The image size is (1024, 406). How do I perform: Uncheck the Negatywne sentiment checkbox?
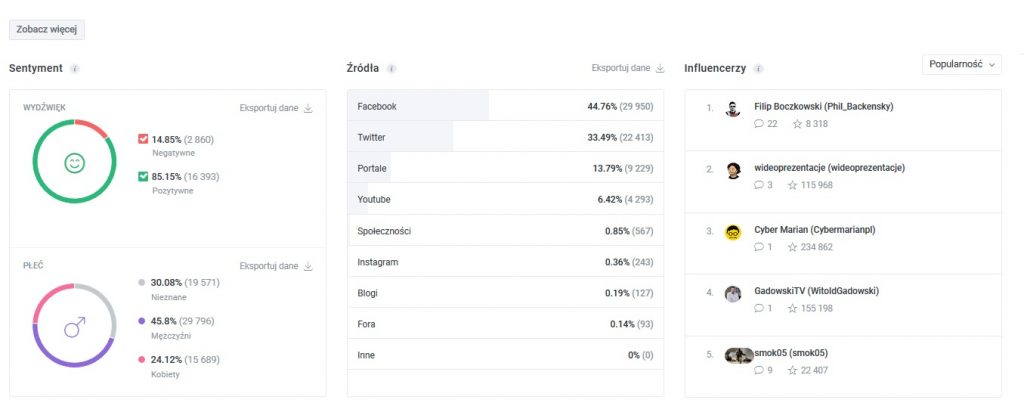[143, 139]
